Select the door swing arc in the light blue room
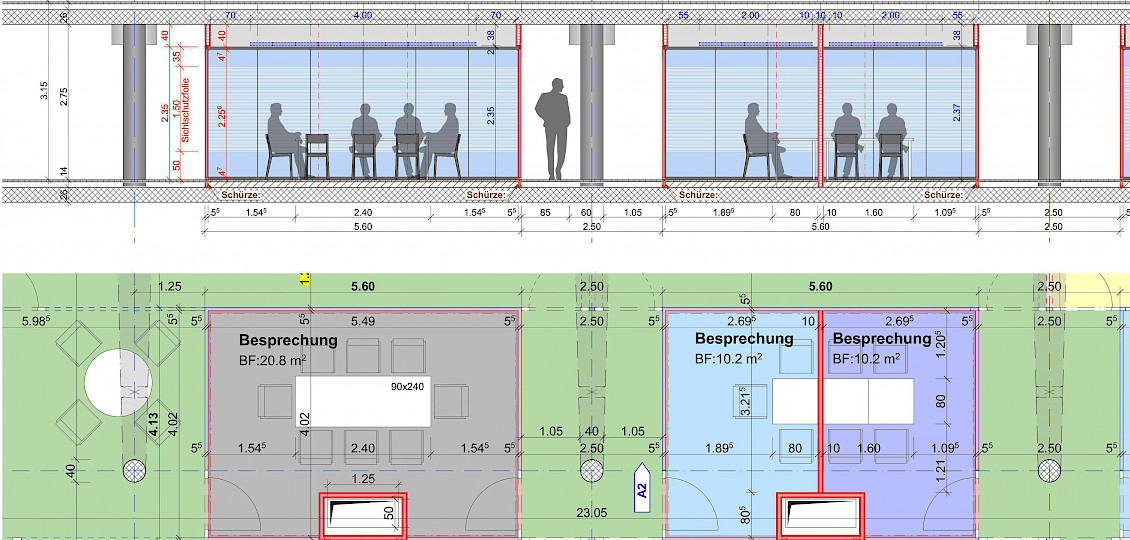 pyautogui.click(x=700, y=505)
